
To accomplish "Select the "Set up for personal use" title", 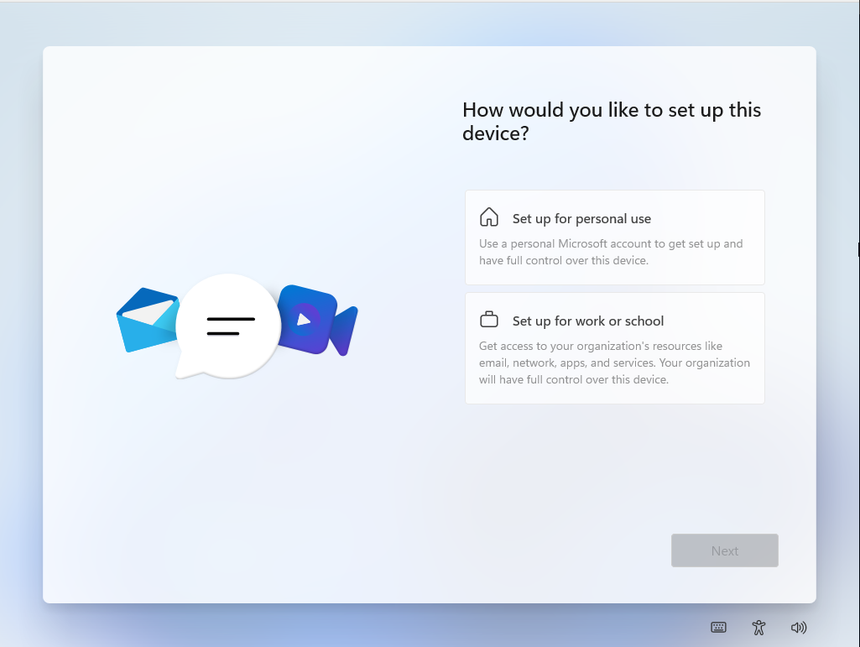I will tap(581, 219).
